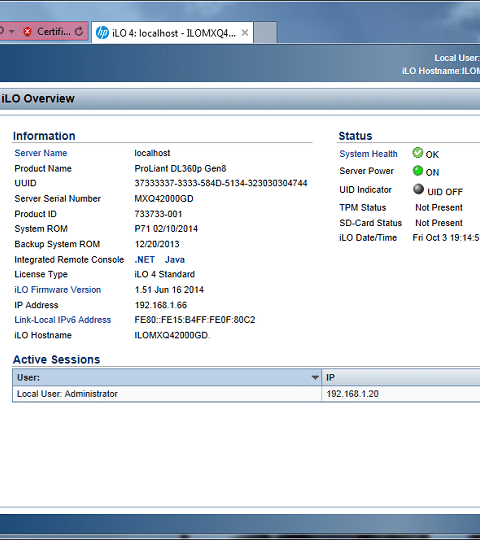Toggle the UID Indicator light icon
Screen dimensions: 480x540
pos(418,189)
